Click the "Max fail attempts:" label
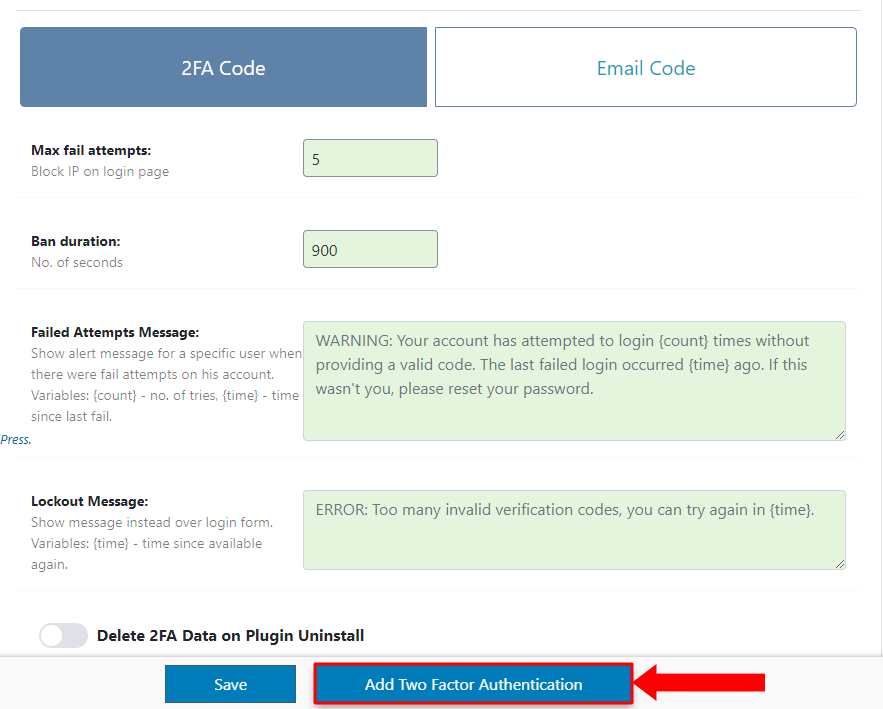 pos(91,151)
